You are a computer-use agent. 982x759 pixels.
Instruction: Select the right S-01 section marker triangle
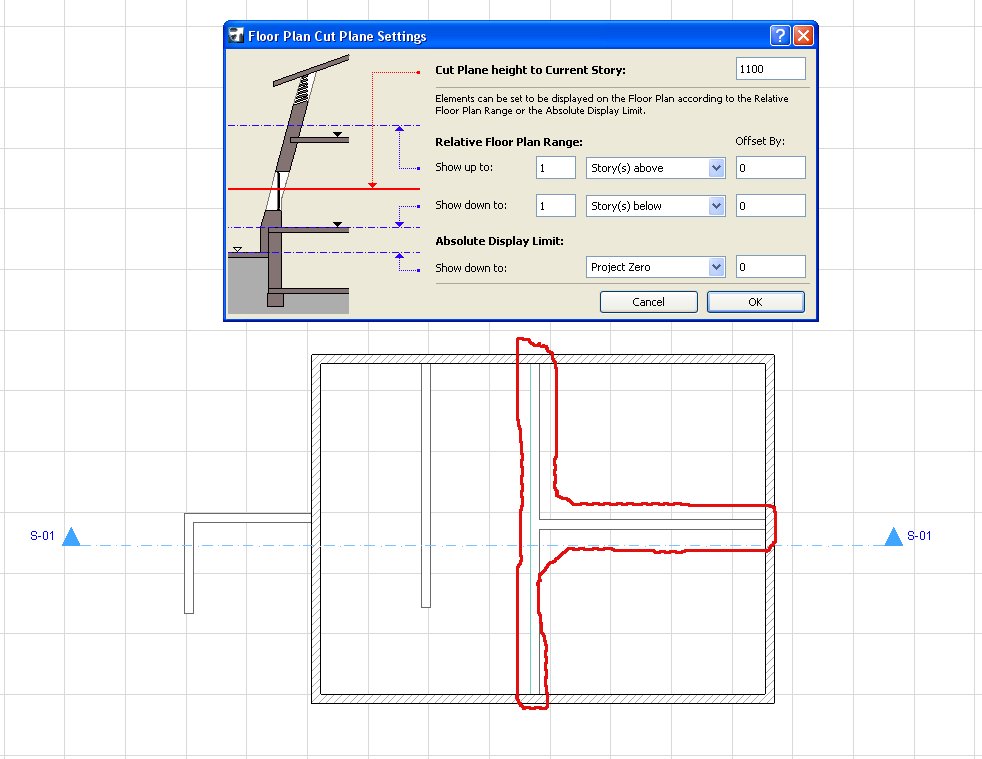pyautogui.click(x=892, y=536)
